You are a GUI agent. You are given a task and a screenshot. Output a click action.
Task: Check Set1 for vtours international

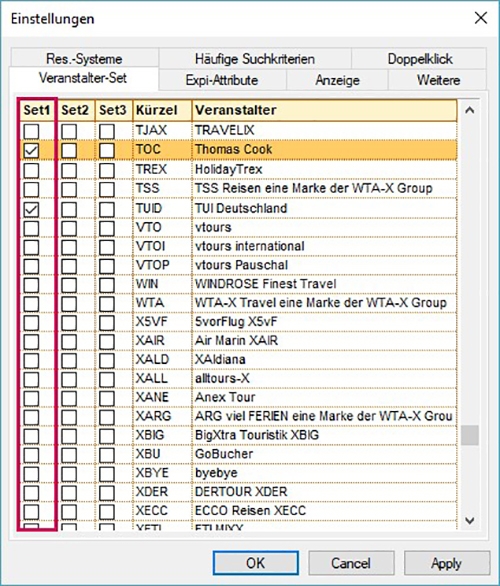coord(31,247)
